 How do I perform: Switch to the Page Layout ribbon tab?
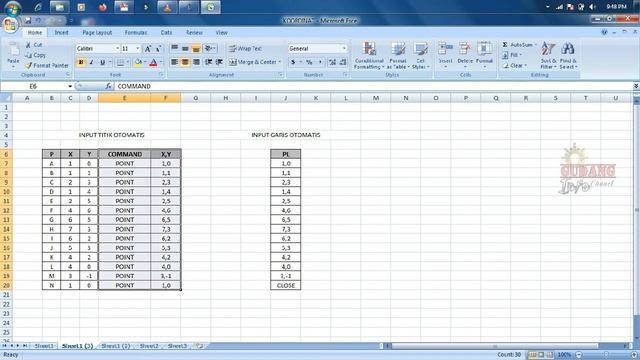click(97, 32)
